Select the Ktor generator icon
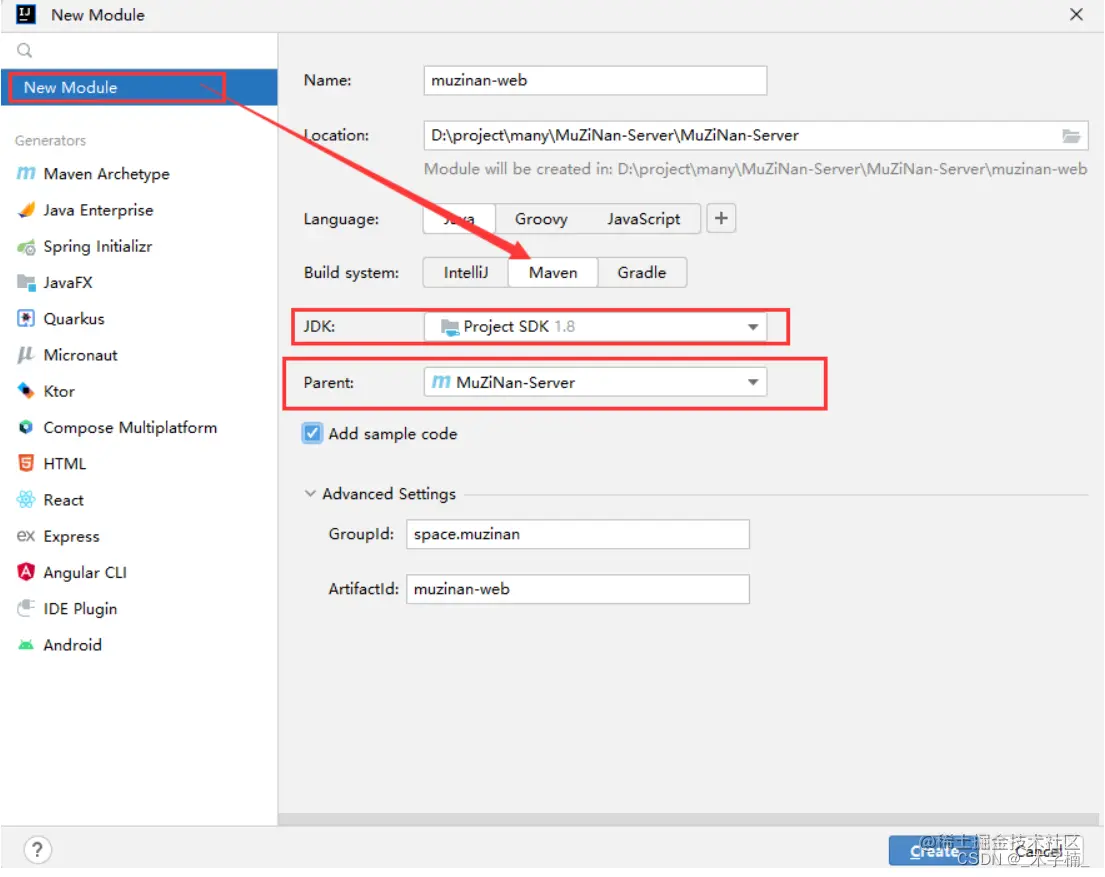 pos(26,391)
